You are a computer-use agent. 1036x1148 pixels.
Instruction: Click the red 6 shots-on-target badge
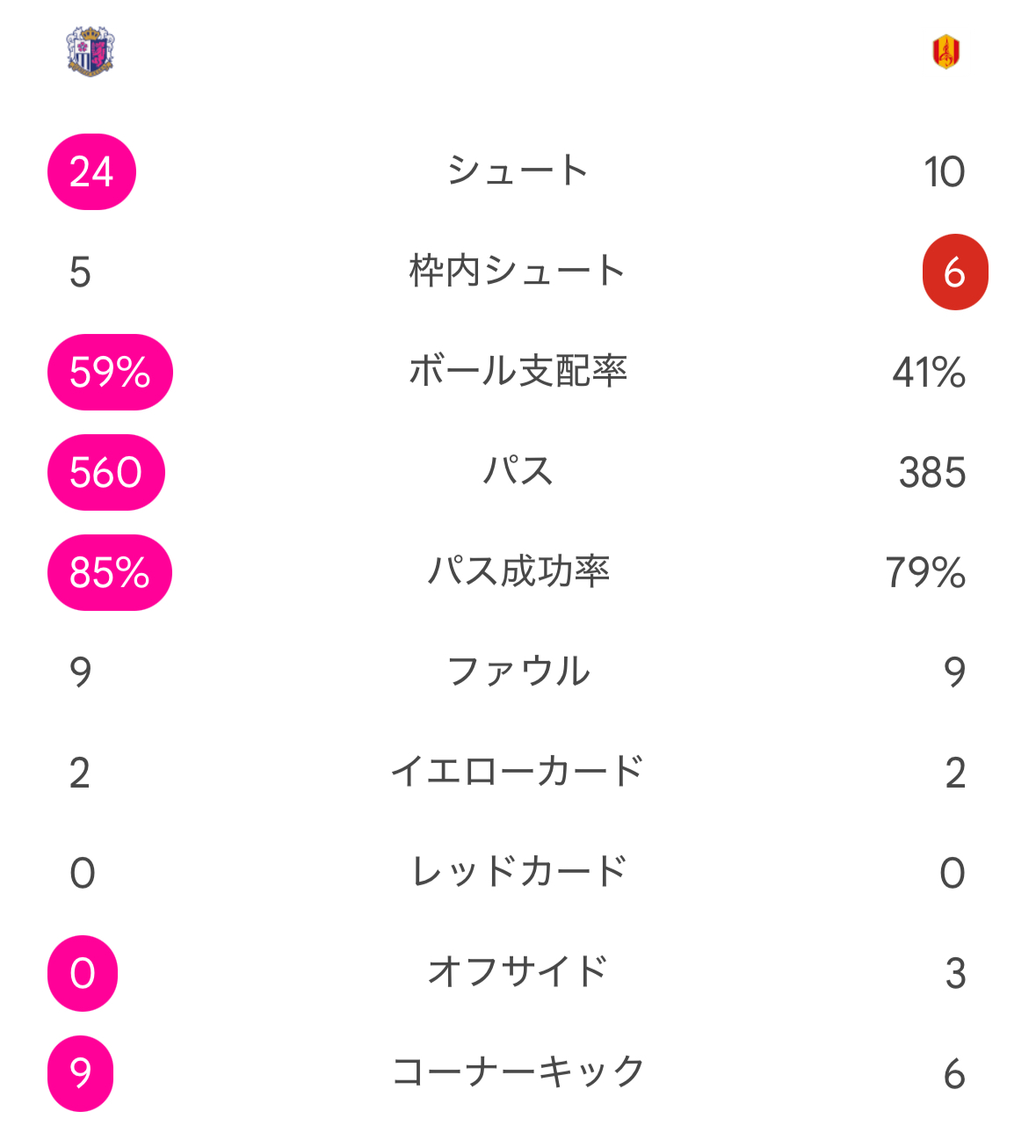pyautogui.click(x=955, y=272)
